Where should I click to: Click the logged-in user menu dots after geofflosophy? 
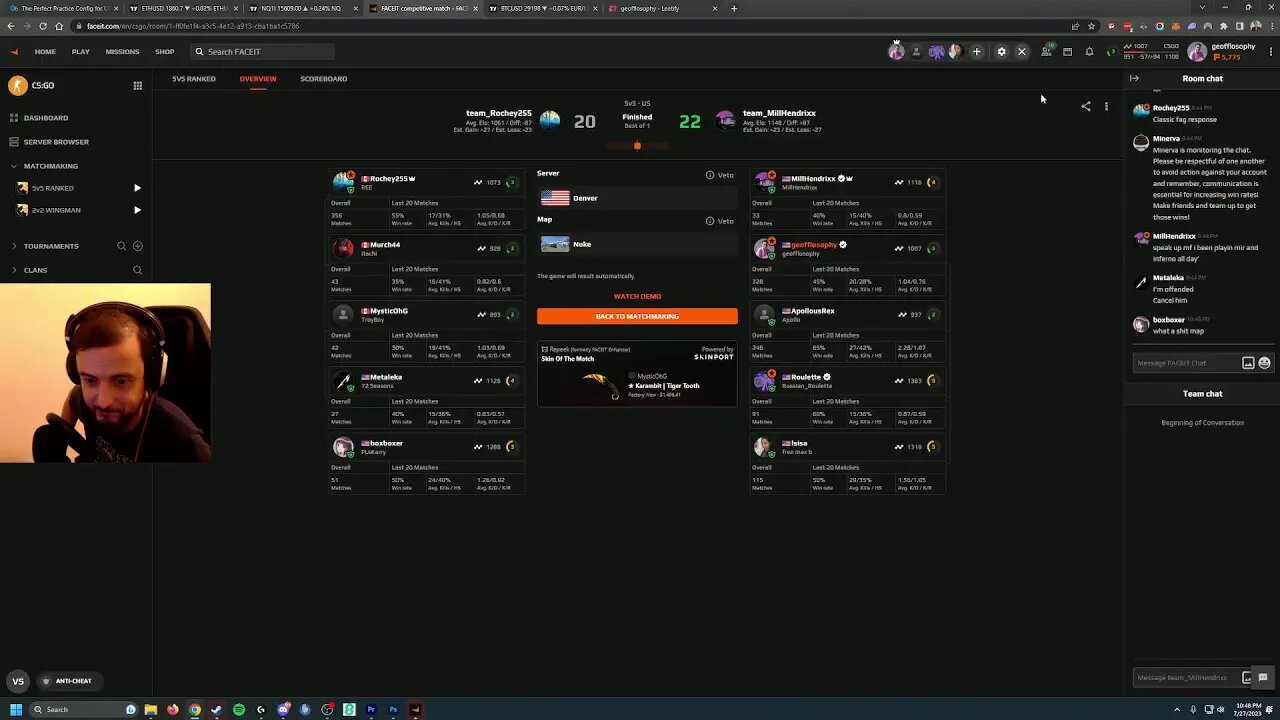(1271, 52)
